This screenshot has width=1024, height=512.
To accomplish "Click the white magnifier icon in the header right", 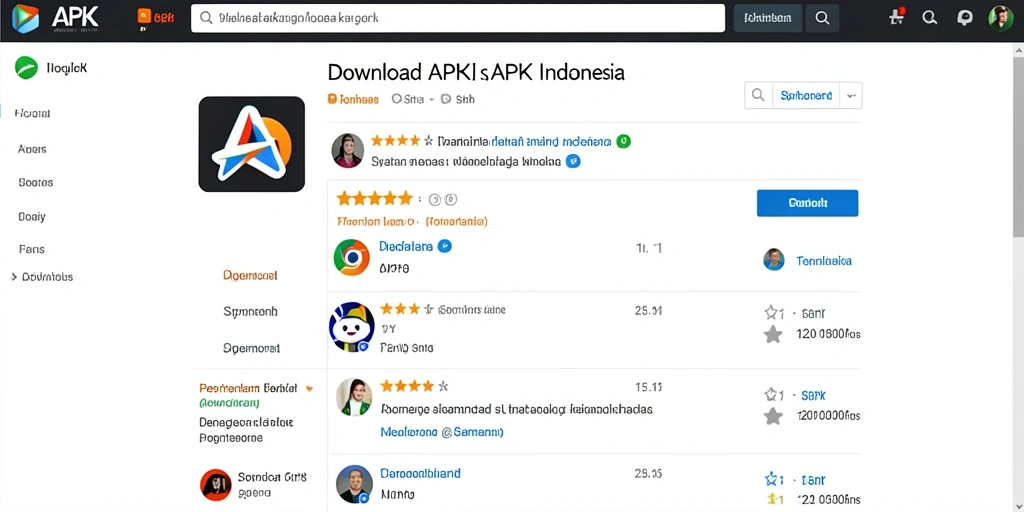I will (x=929, y=18).
